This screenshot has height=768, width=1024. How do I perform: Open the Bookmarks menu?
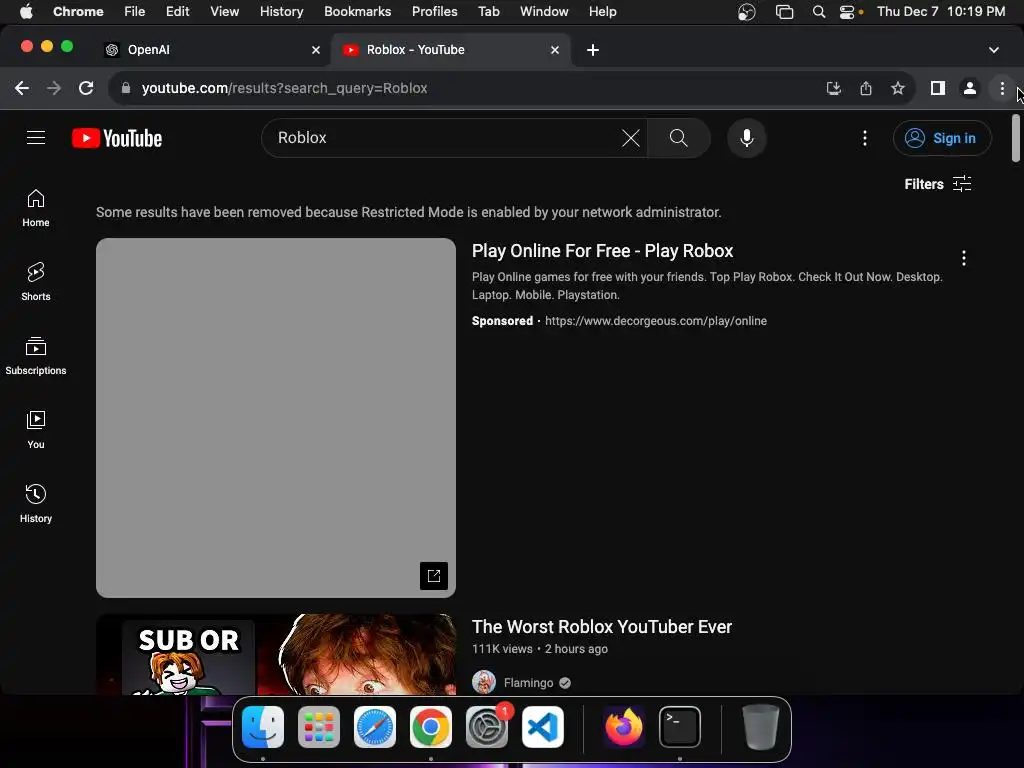[357, 11]
